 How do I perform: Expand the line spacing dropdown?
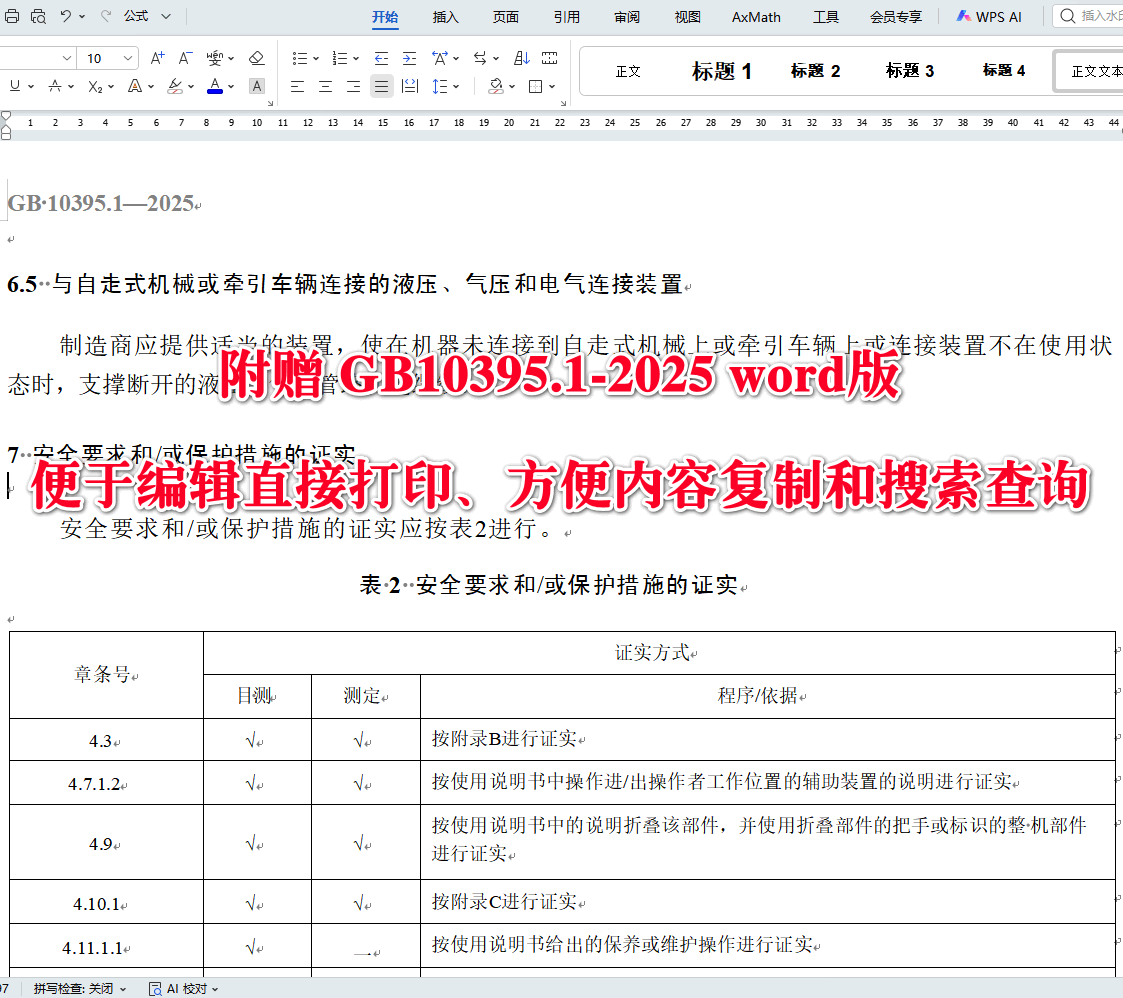point(455,86)
